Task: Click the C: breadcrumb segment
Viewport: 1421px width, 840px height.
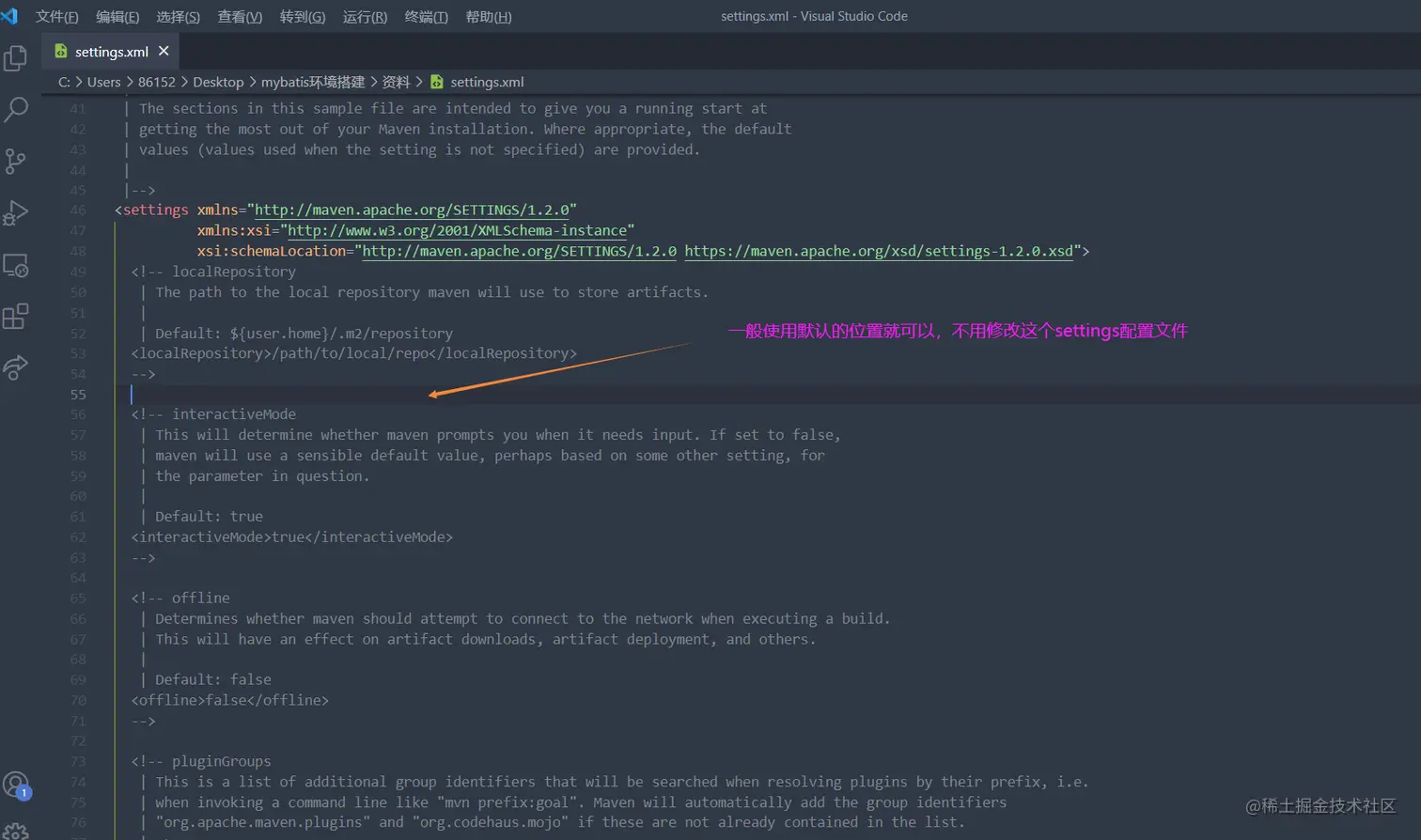Action: [x=64, y=82]
